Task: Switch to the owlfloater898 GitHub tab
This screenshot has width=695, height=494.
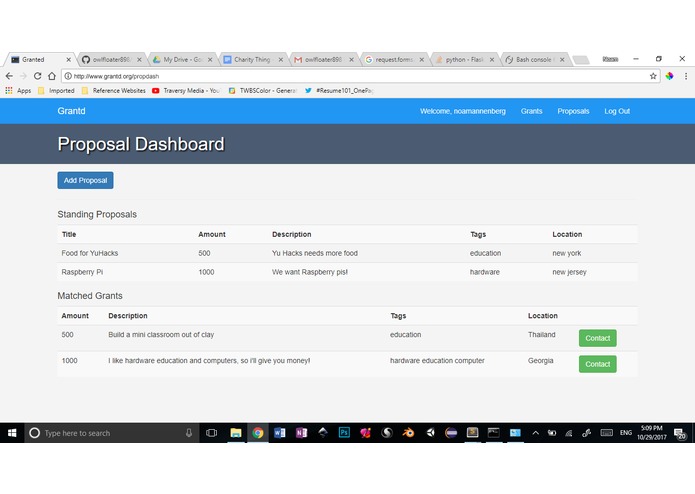Action: pos(112,59)
